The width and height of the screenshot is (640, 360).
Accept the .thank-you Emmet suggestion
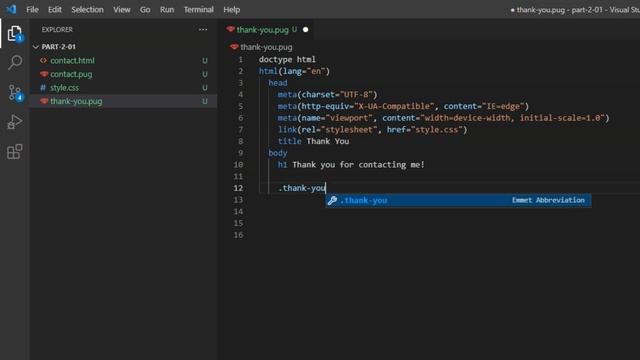pyautogui.click(x=458, y=200)
